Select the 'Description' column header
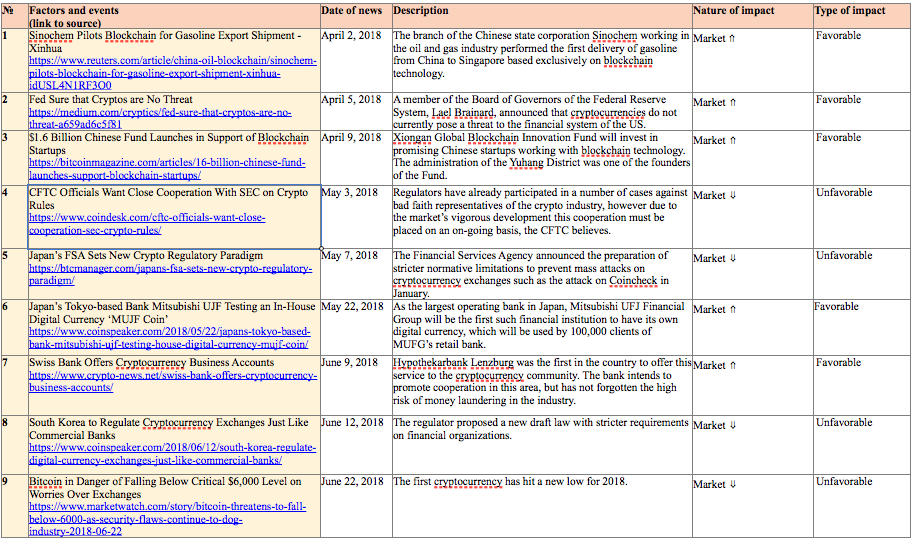 tap(542, 16)
